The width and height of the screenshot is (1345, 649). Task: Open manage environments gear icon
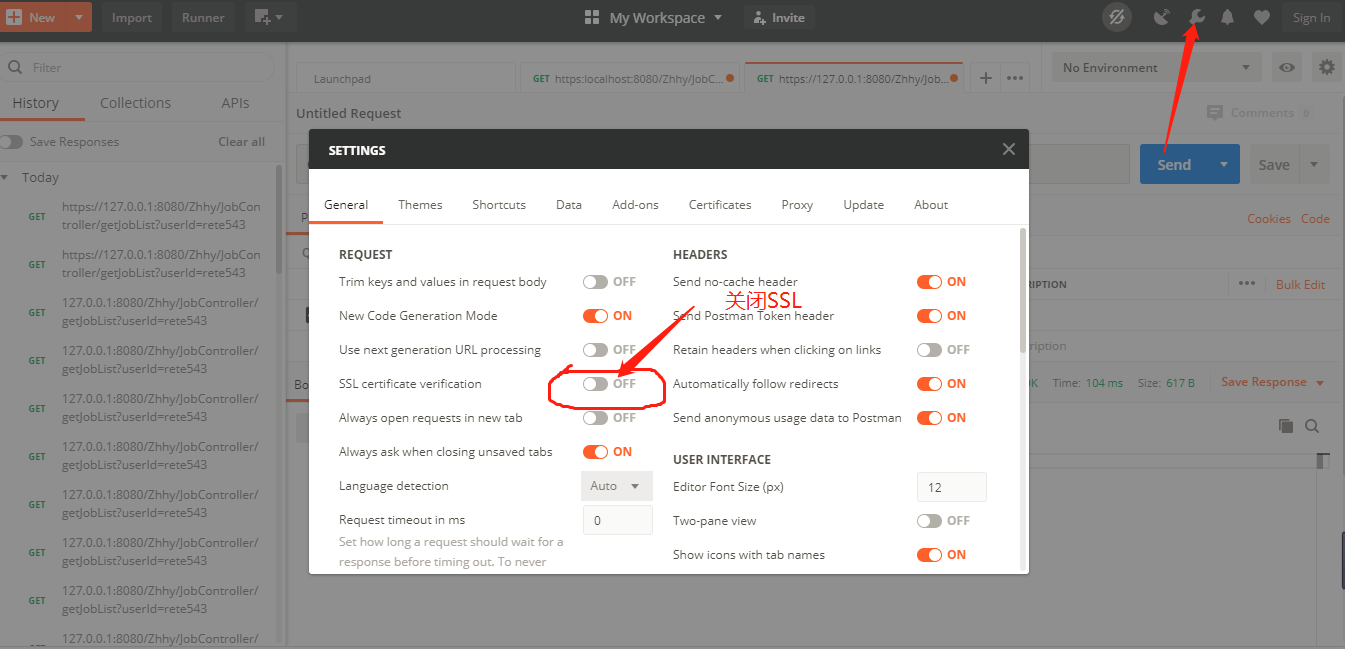(x=1327, y=67)
